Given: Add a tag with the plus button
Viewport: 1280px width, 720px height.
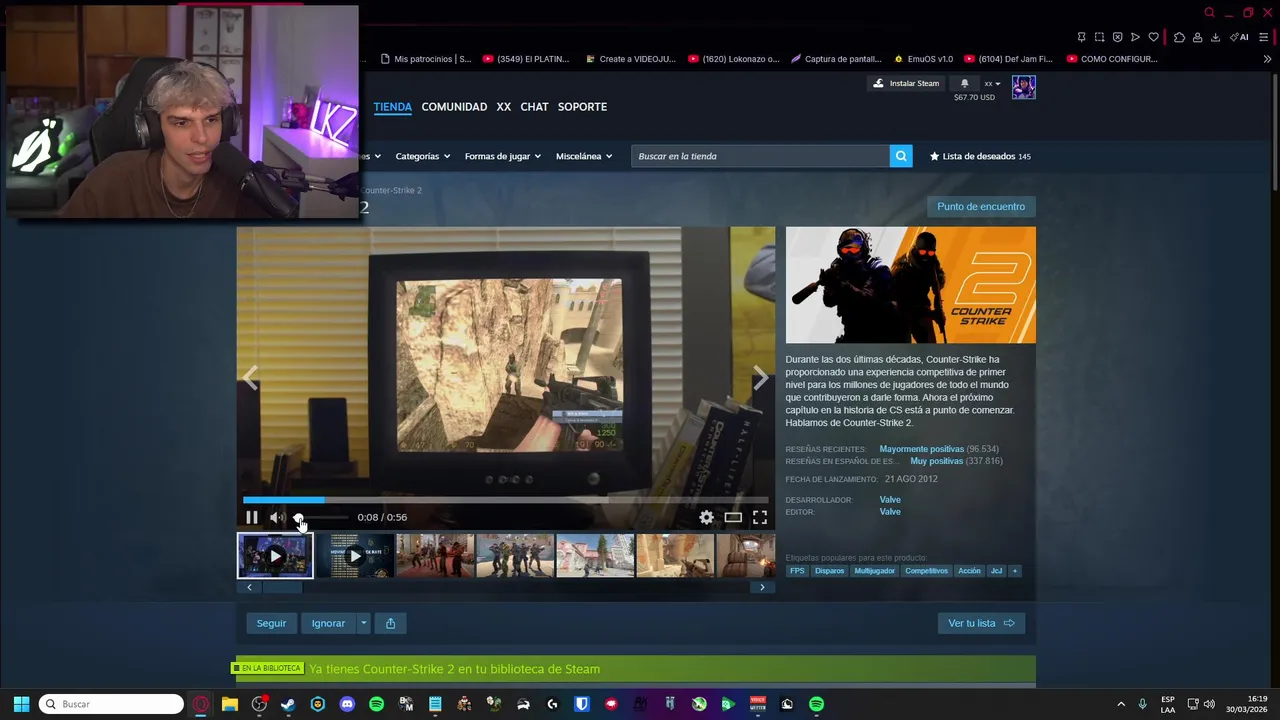Looking at the screenshot, I should (1014, 571).
